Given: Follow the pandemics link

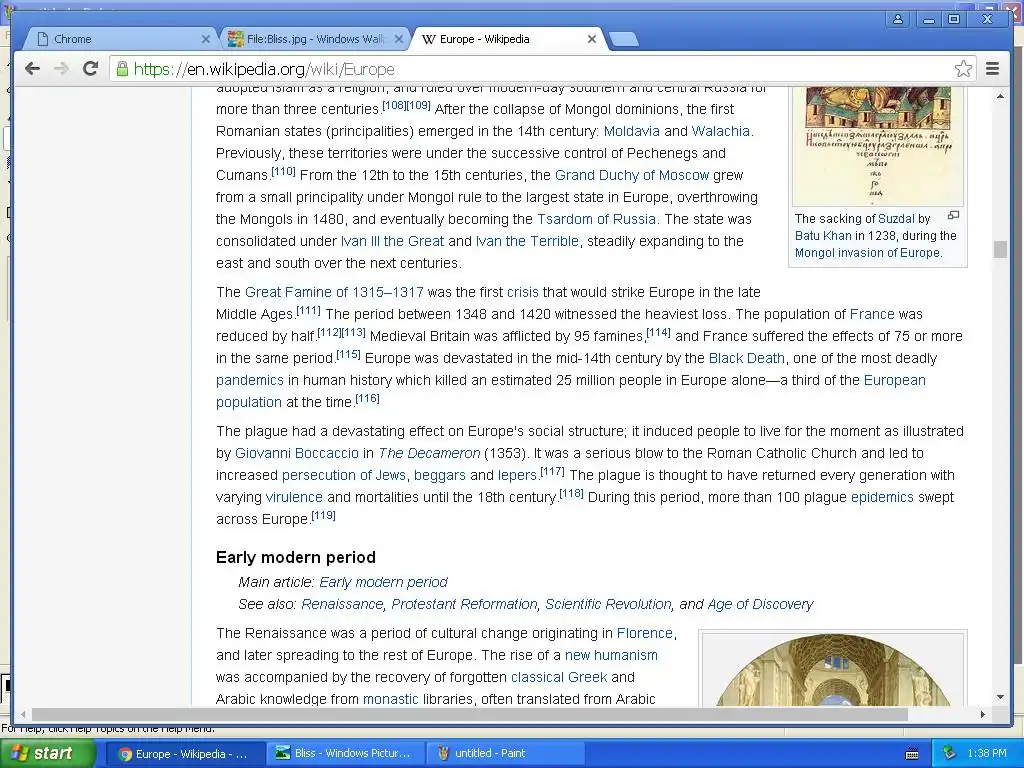Looking at the screenshot, I should pos(249,381).
